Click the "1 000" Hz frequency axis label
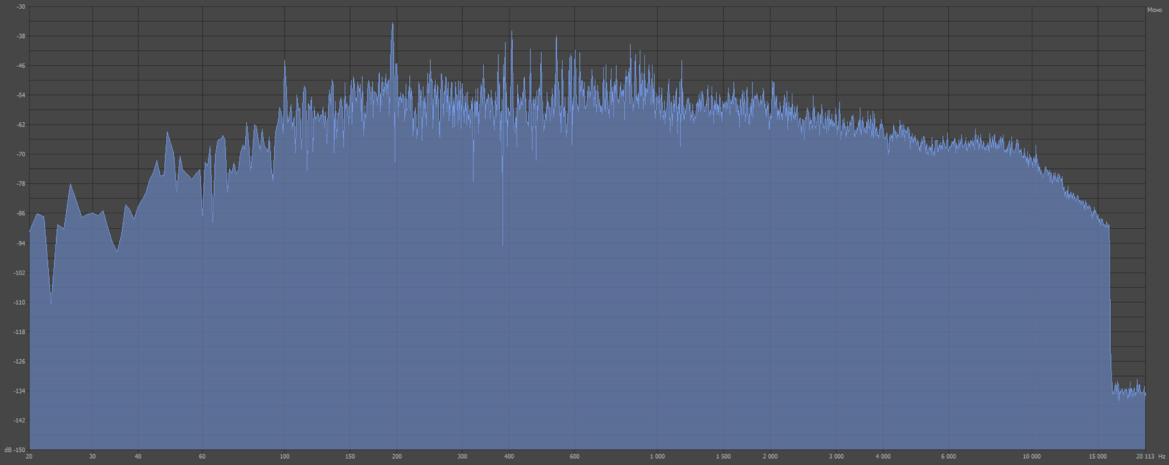Image resolution: width=1169 pixels, height=465 pixels. tap(657, 455)
